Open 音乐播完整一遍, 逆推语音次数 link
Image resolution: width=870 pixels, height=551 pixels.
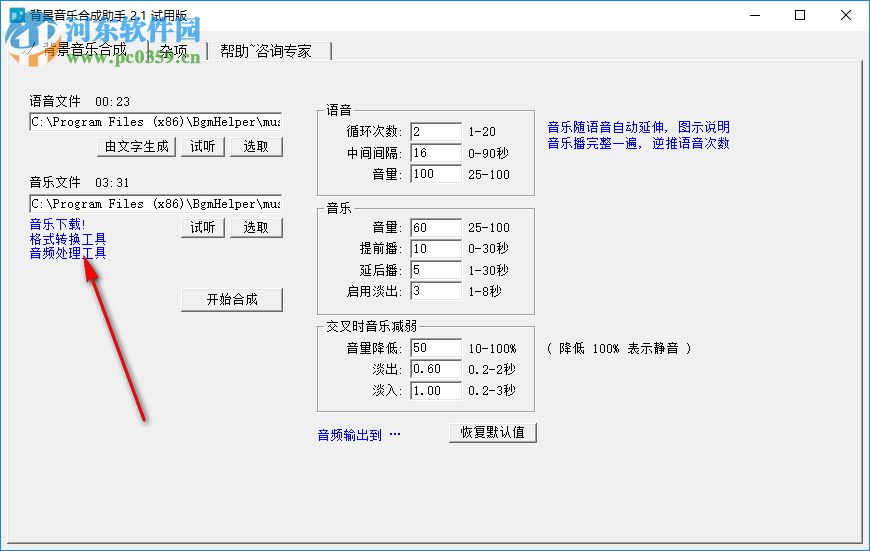click(x=639, y=143)
